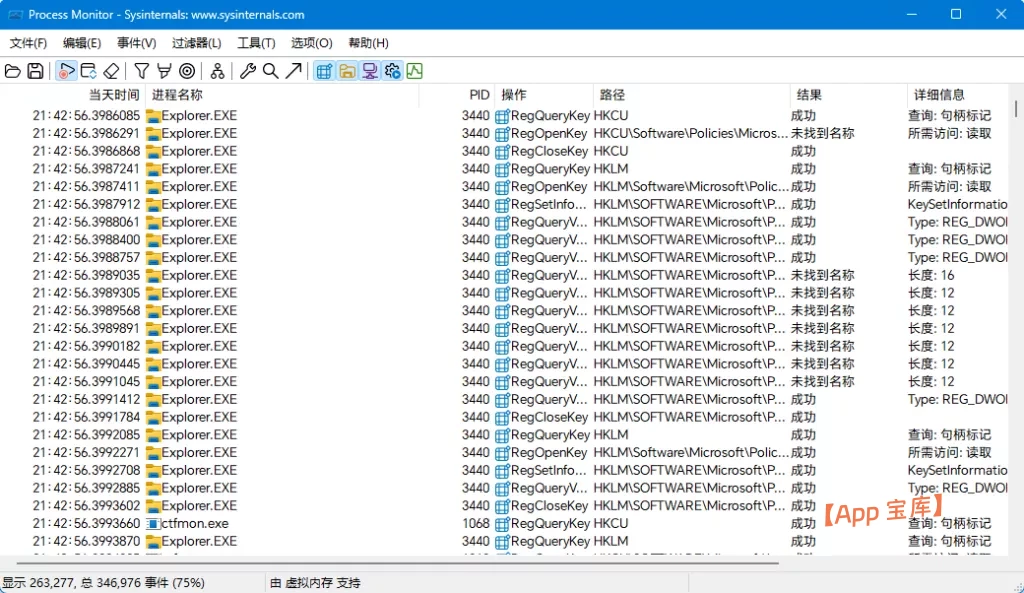Toggle showing profiling events
This screenshot has width=1024, height=593.
(415, 71)
